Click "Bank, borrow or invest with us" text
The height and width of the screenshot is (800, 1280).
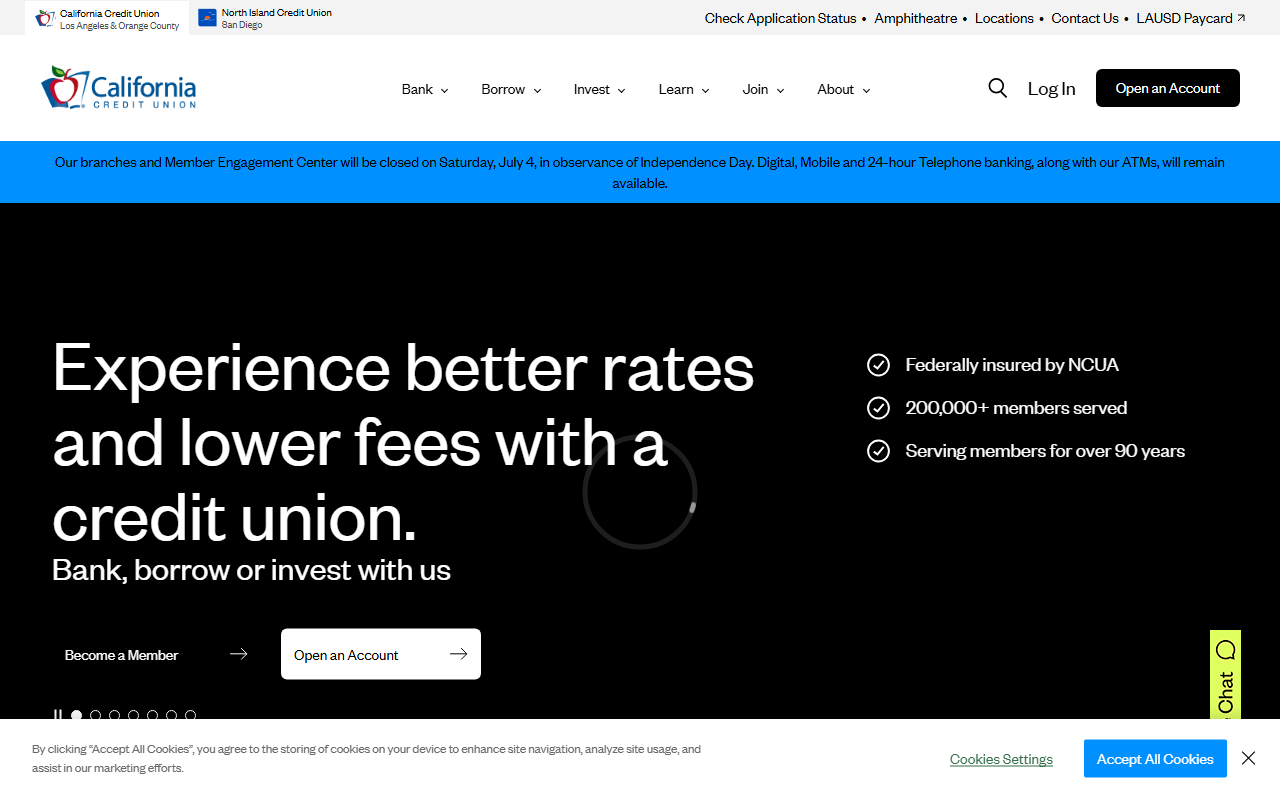click(x=252, y=570)
